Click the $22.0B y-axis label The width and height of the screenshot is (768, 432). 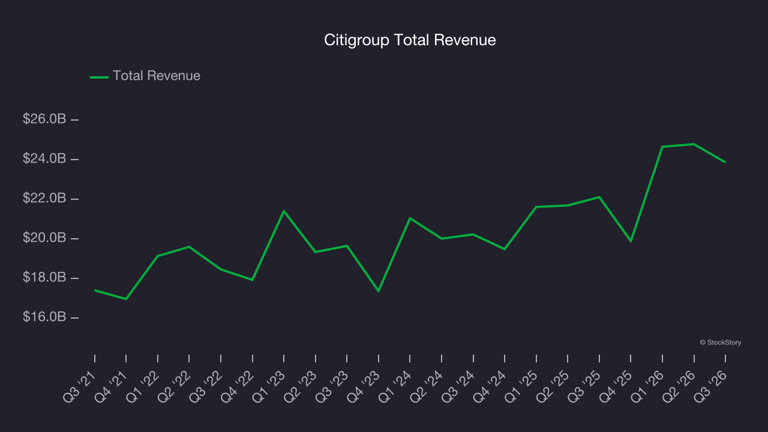(44, 198)
